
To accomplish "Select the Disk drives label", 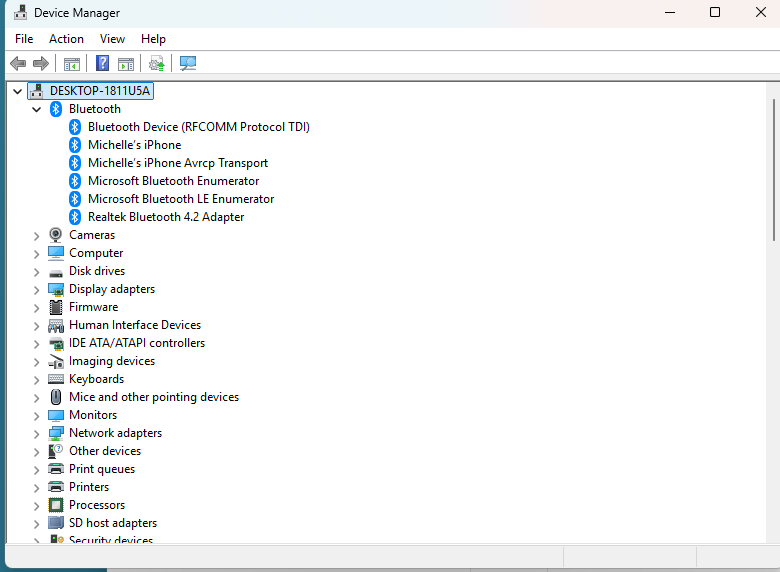I will [x=97, y=271].
